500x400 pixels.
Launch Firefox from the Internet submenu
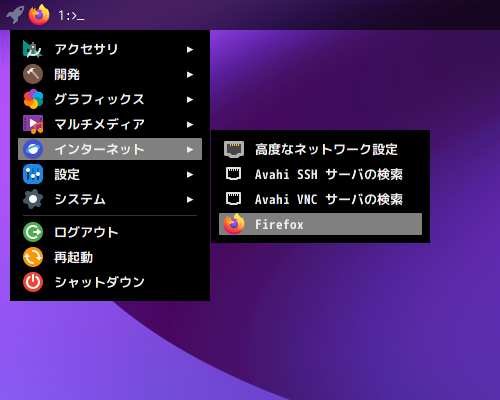click(x=320, y=224)
